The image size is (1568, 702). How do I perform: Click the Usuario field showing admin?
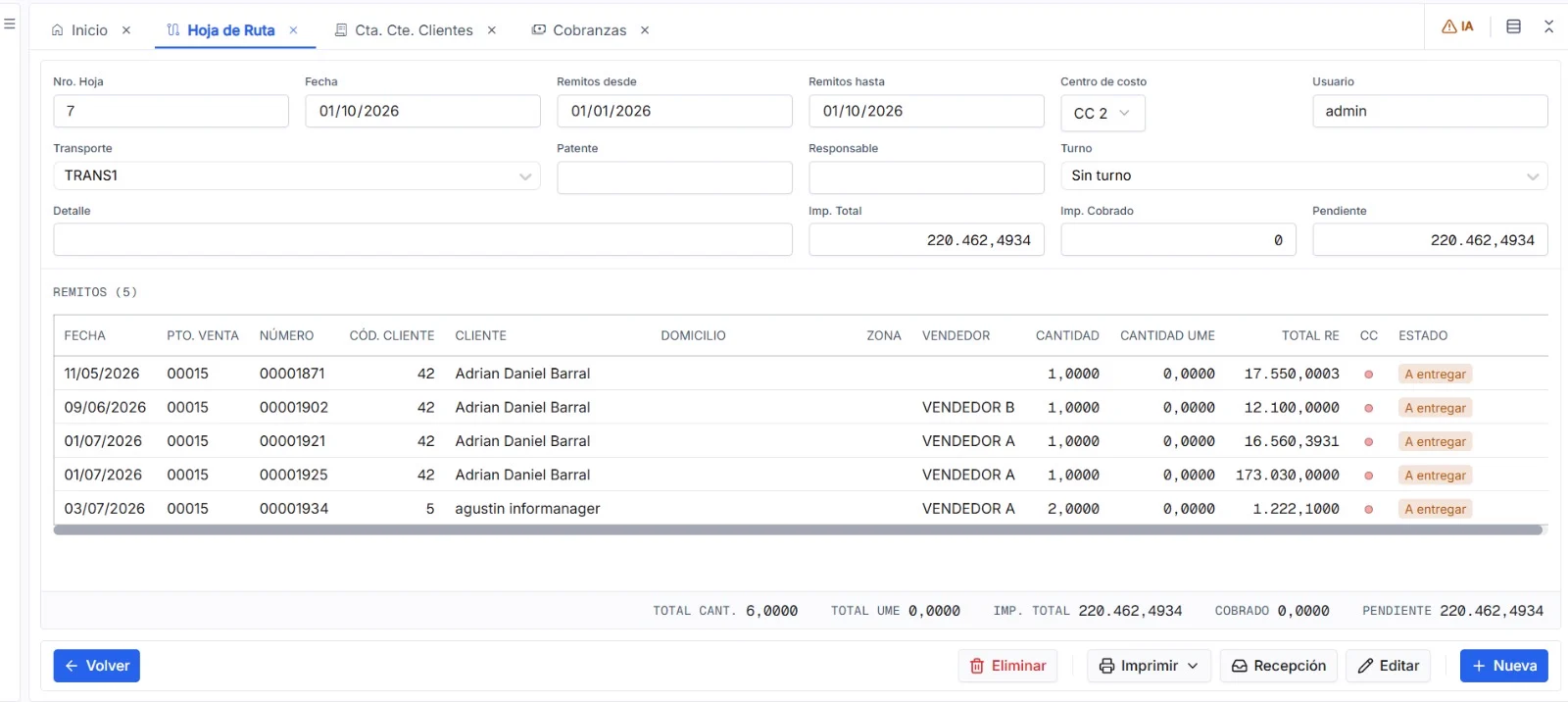pos(1430,111)
